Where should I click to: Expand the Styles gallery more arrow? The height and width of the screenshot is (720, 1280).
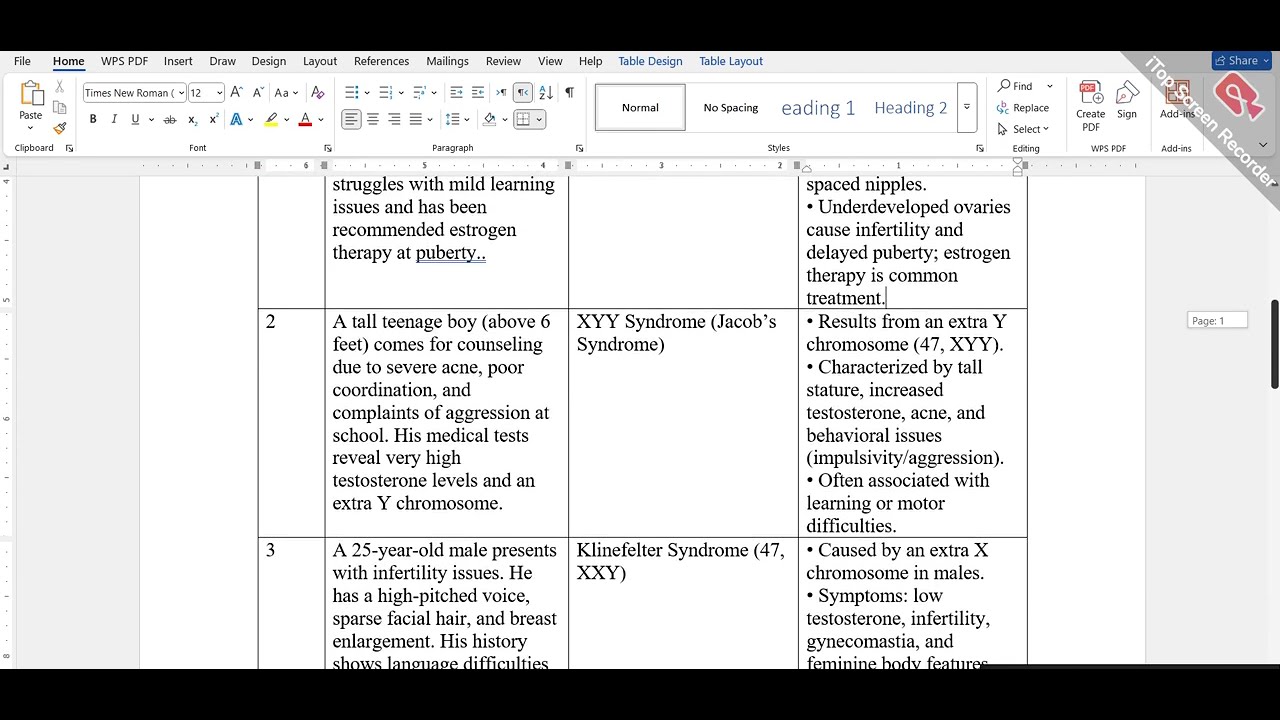[967, 107]
